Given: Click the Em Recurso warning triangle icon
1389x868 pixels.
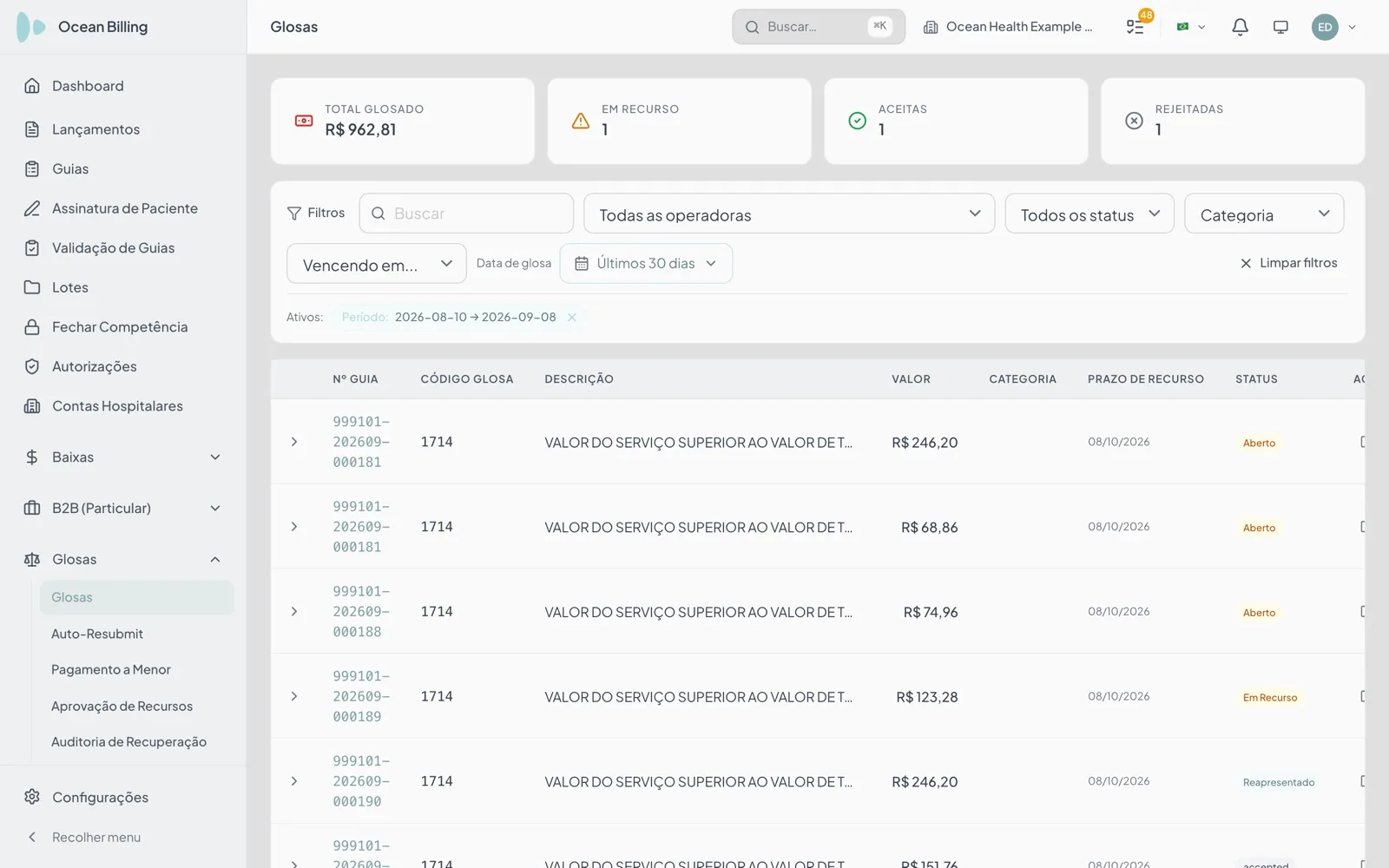Looking at the screenshot, I should coord(581,121).
